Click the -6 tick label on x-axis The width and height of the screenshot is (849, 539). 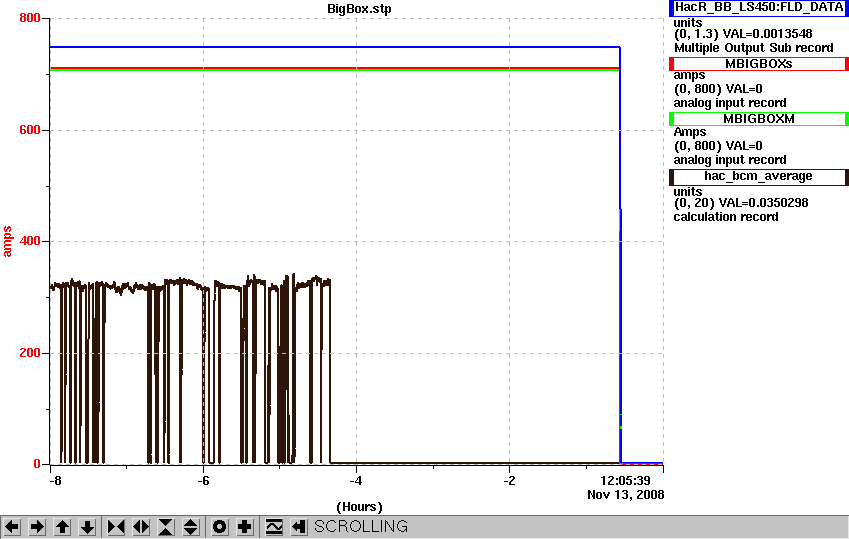point(203,481)
